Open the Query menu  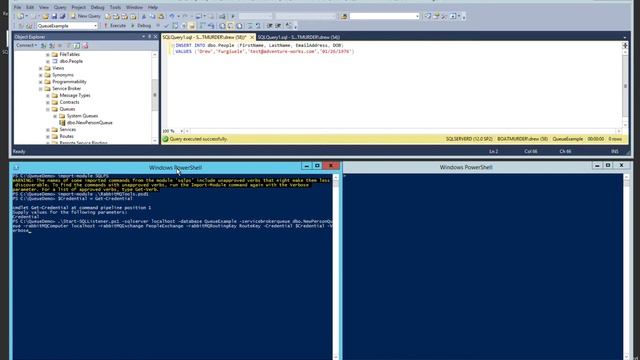(x=60, y=7)
